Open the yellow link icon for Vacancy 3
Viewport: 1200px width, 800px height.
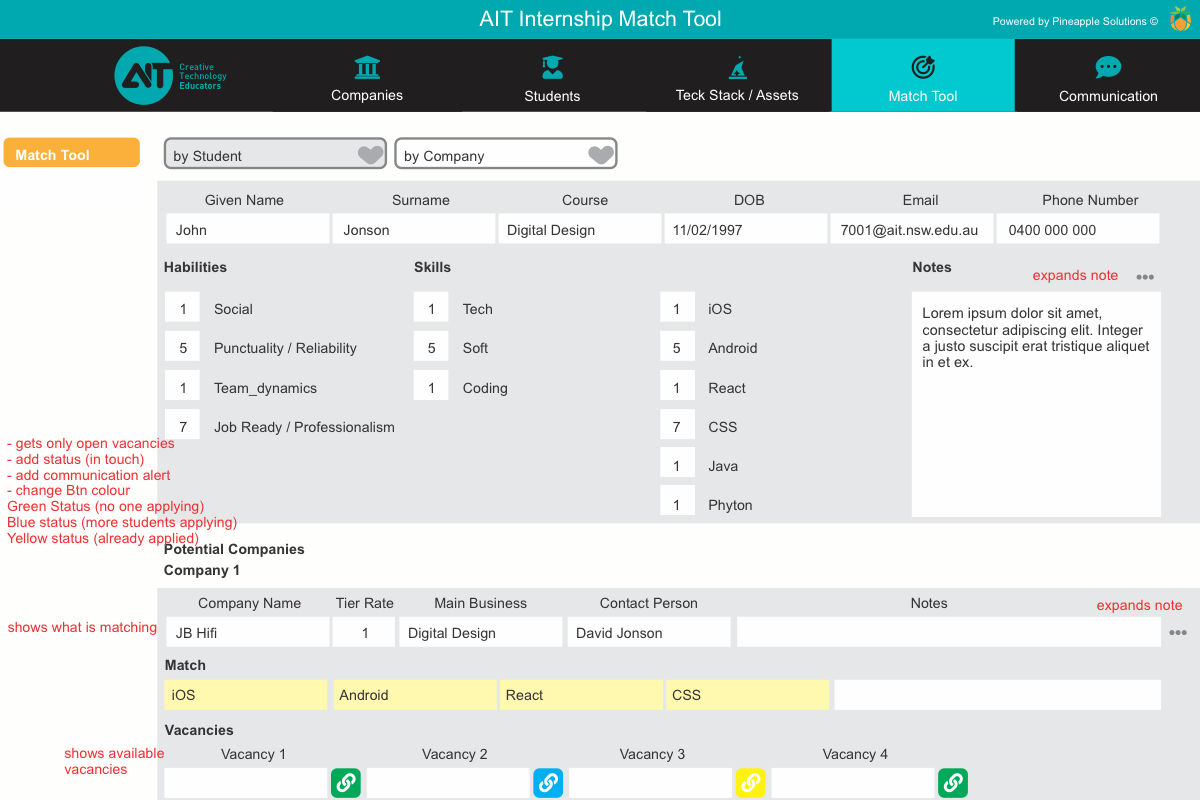pyautogui.click(x=750, y=783)
